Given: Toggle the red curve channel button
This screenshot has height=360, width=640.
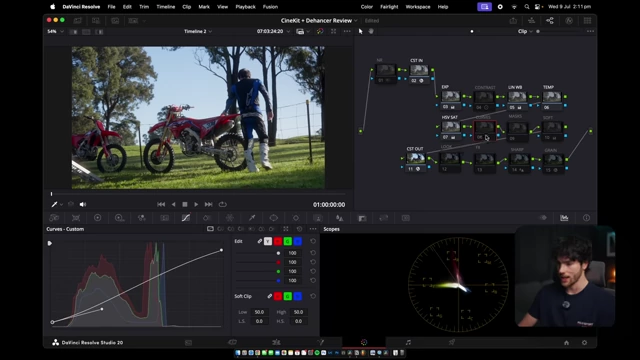Looking at the screenshot, I should (278, 242).
